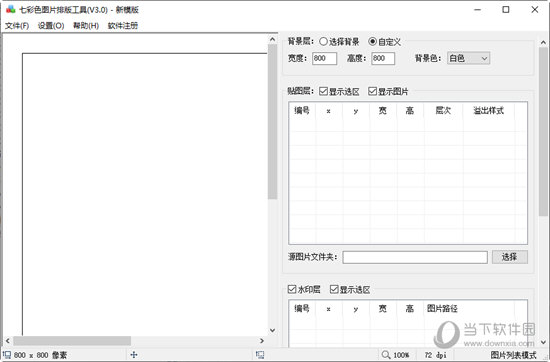Screen dimensions: 550x362
Task: Click the app logo icon in title bar
Action: coord(11,9)
